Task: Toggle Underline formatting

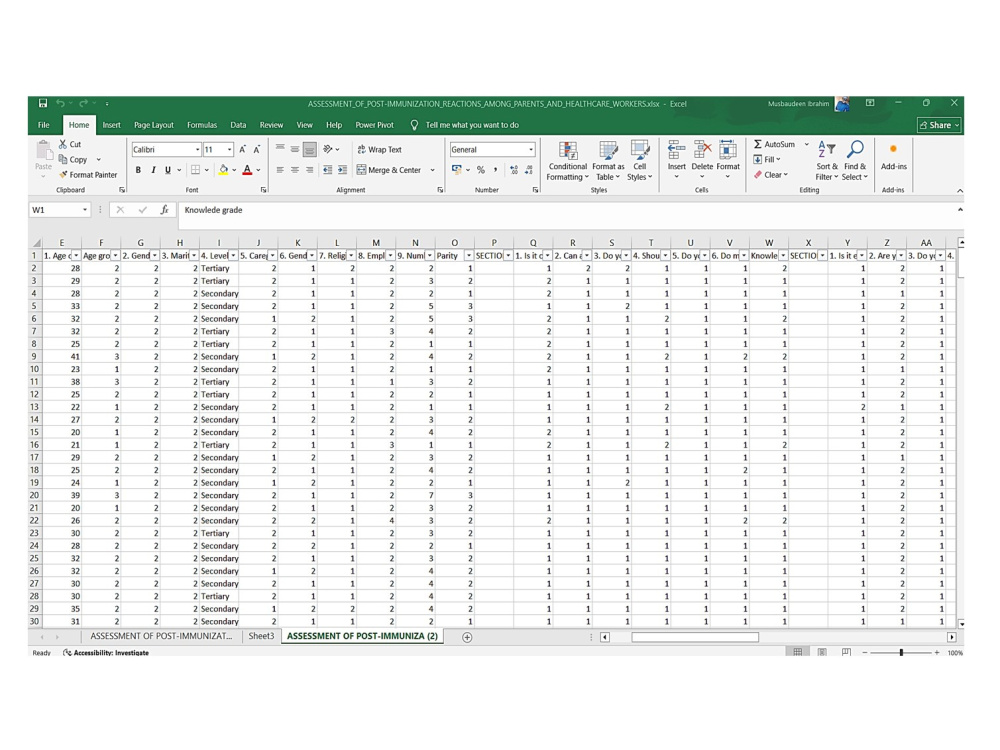Action: (x=168, y=170)
